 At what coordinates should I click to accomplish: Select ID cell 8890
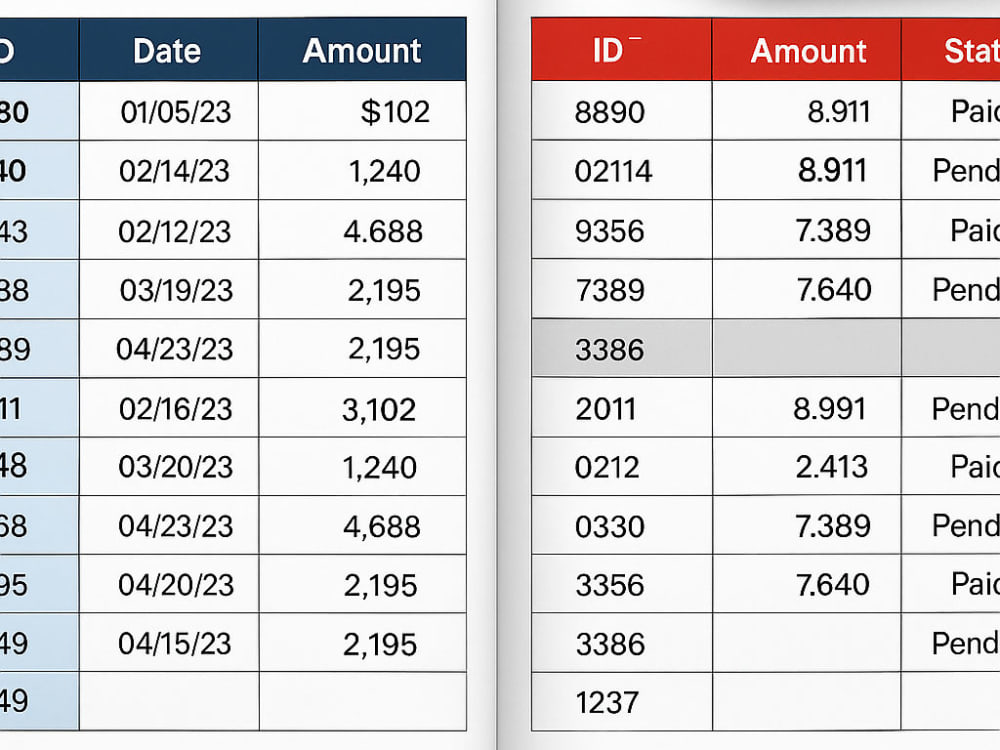(621, 111)
